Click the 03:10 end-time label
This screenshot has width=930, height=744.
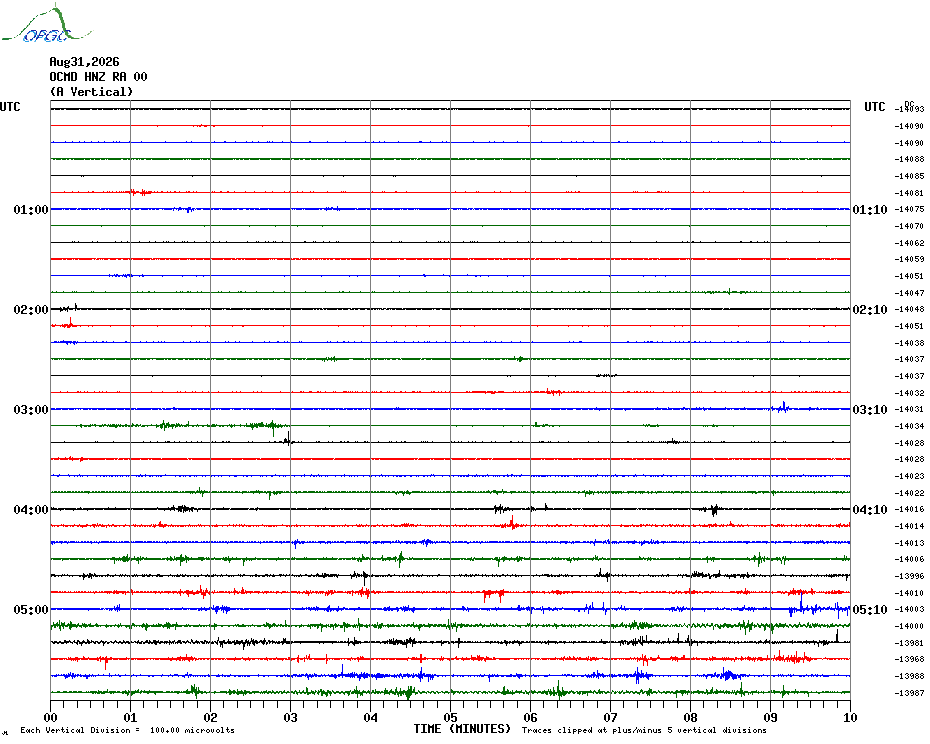pos(870,409)
